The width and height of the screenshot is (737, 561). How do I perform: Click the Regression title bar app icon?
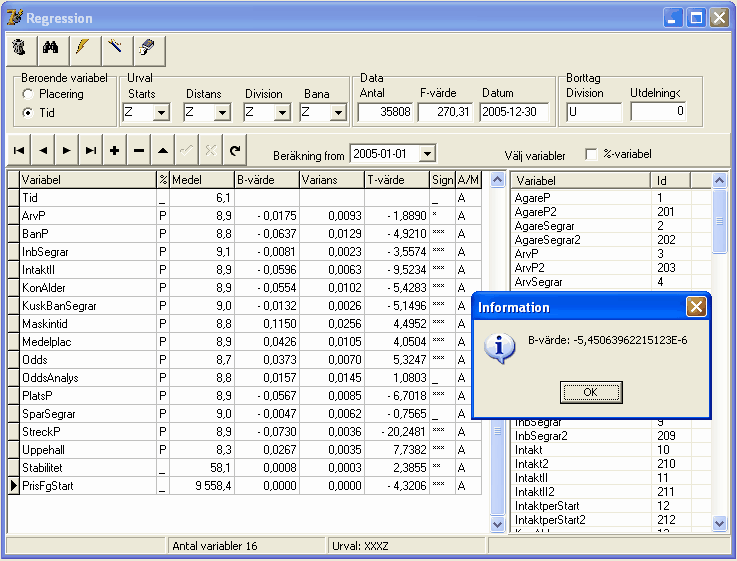click(15, 17)
